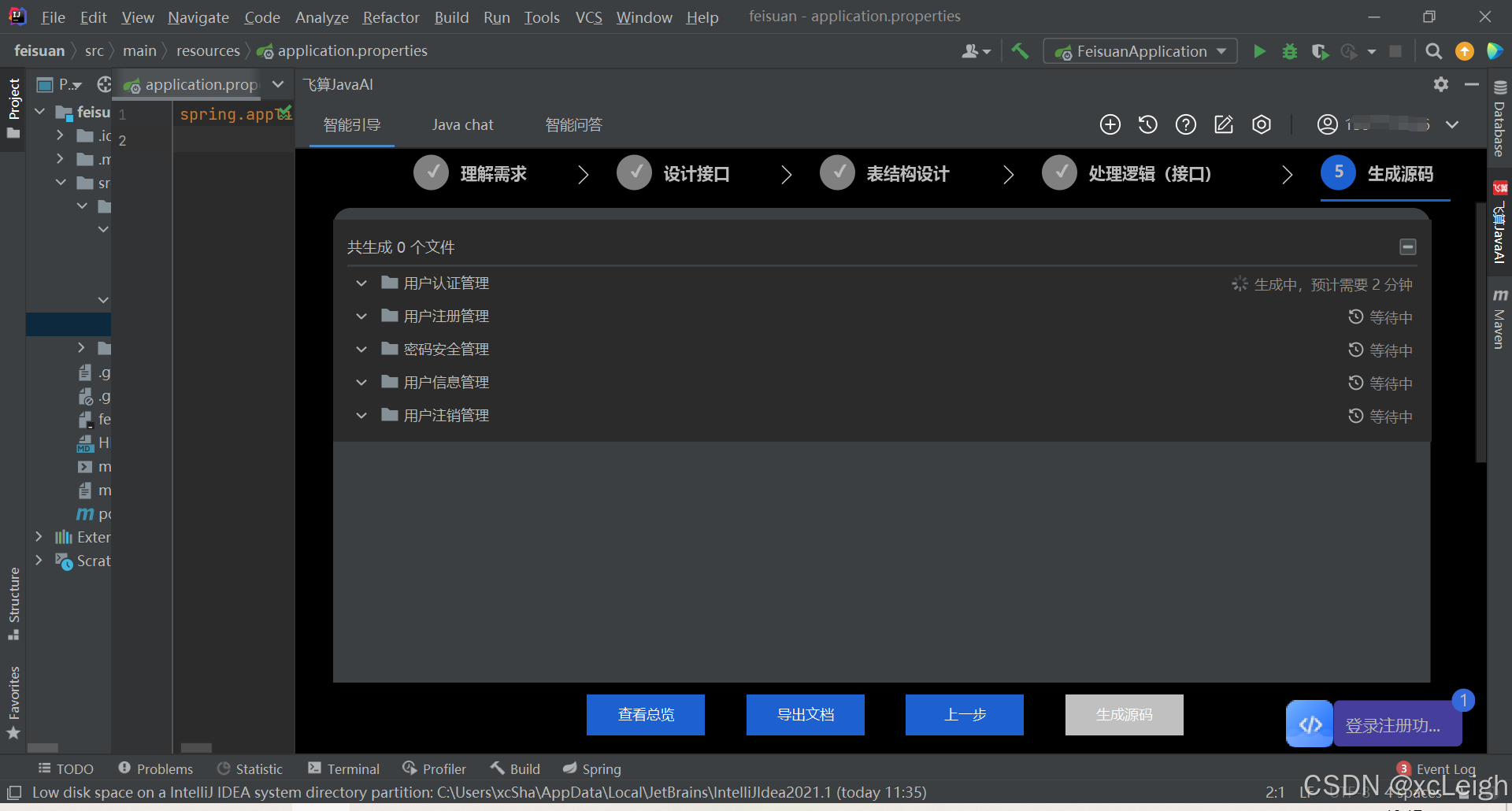Viewport: 1512px width, 811px height.
Task: Click the edit note pencil icon
Action: click(1223, 124)
